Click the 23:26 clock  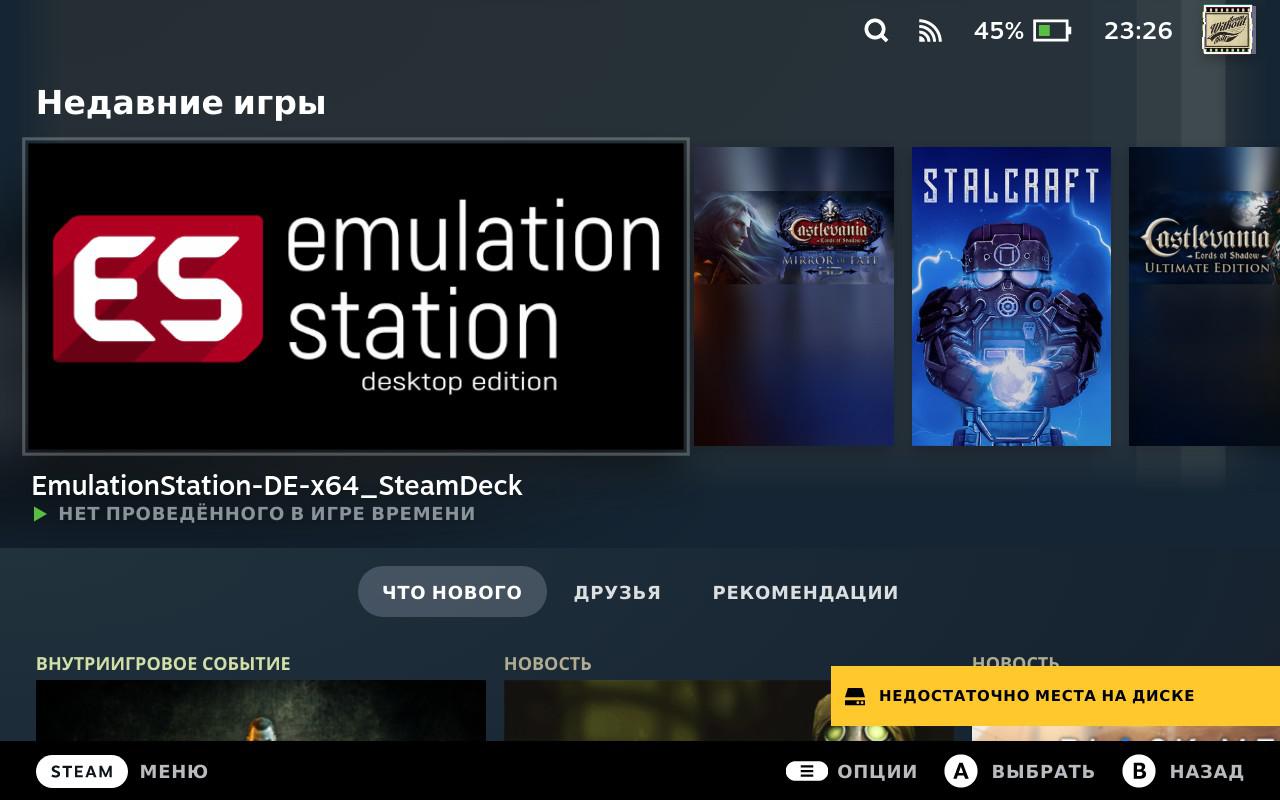point(1138,31)
